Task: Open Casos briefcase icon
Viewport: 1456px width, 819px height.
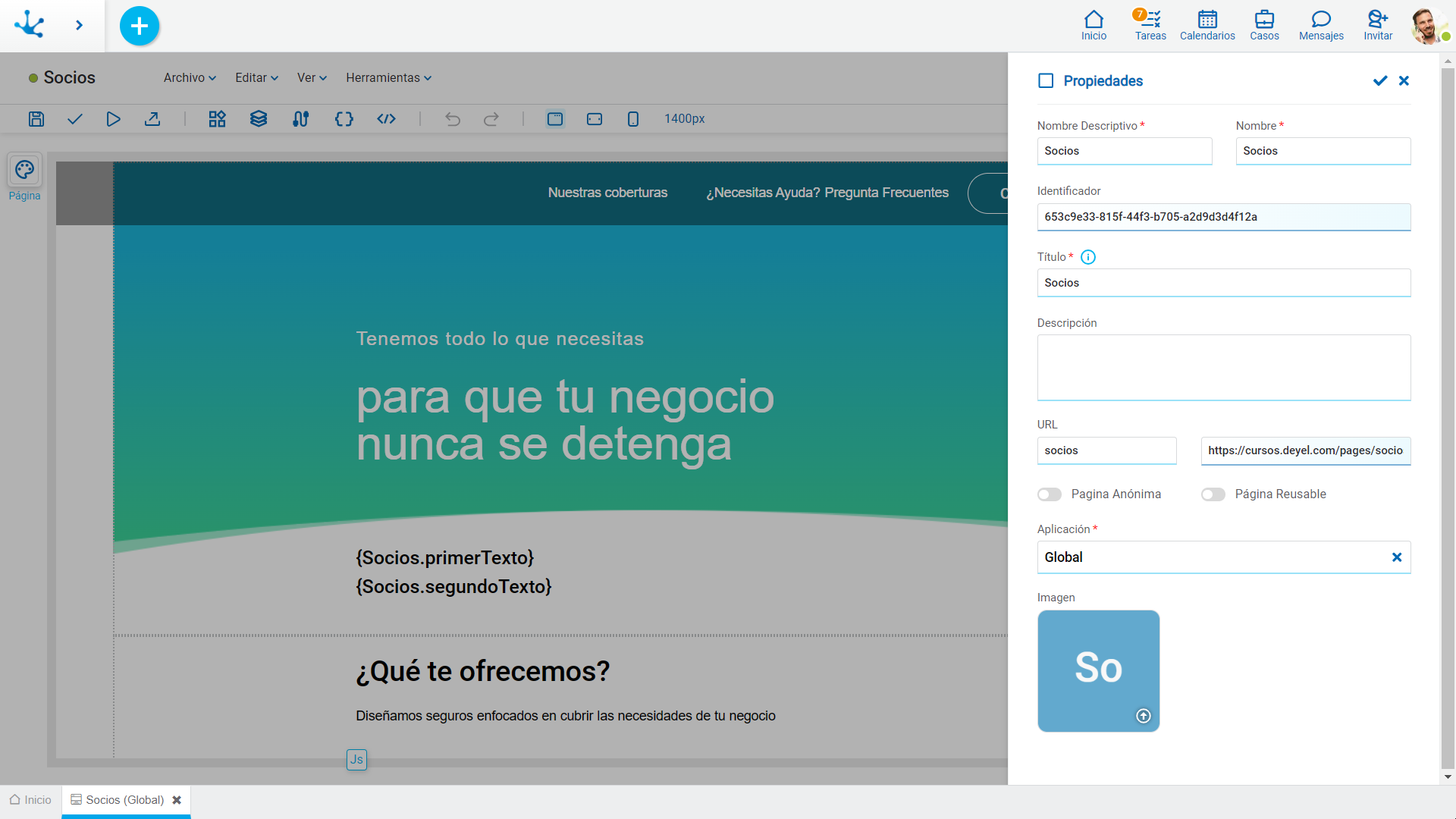Action: tap(1264, 25)
